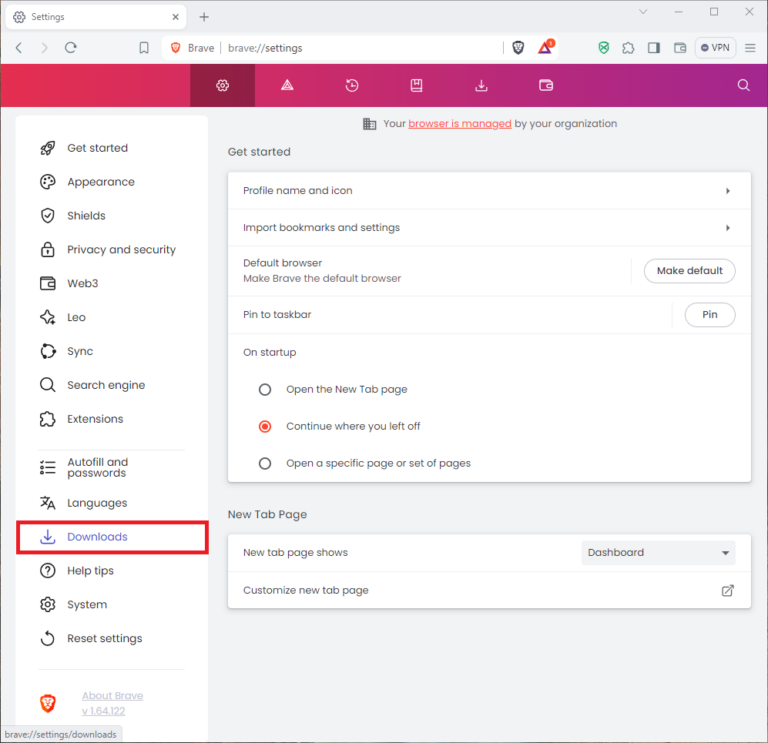This screenshot has height=743, width=768.
Task: Open Brave Shields icon in address bar
Action: coord(518,48)
